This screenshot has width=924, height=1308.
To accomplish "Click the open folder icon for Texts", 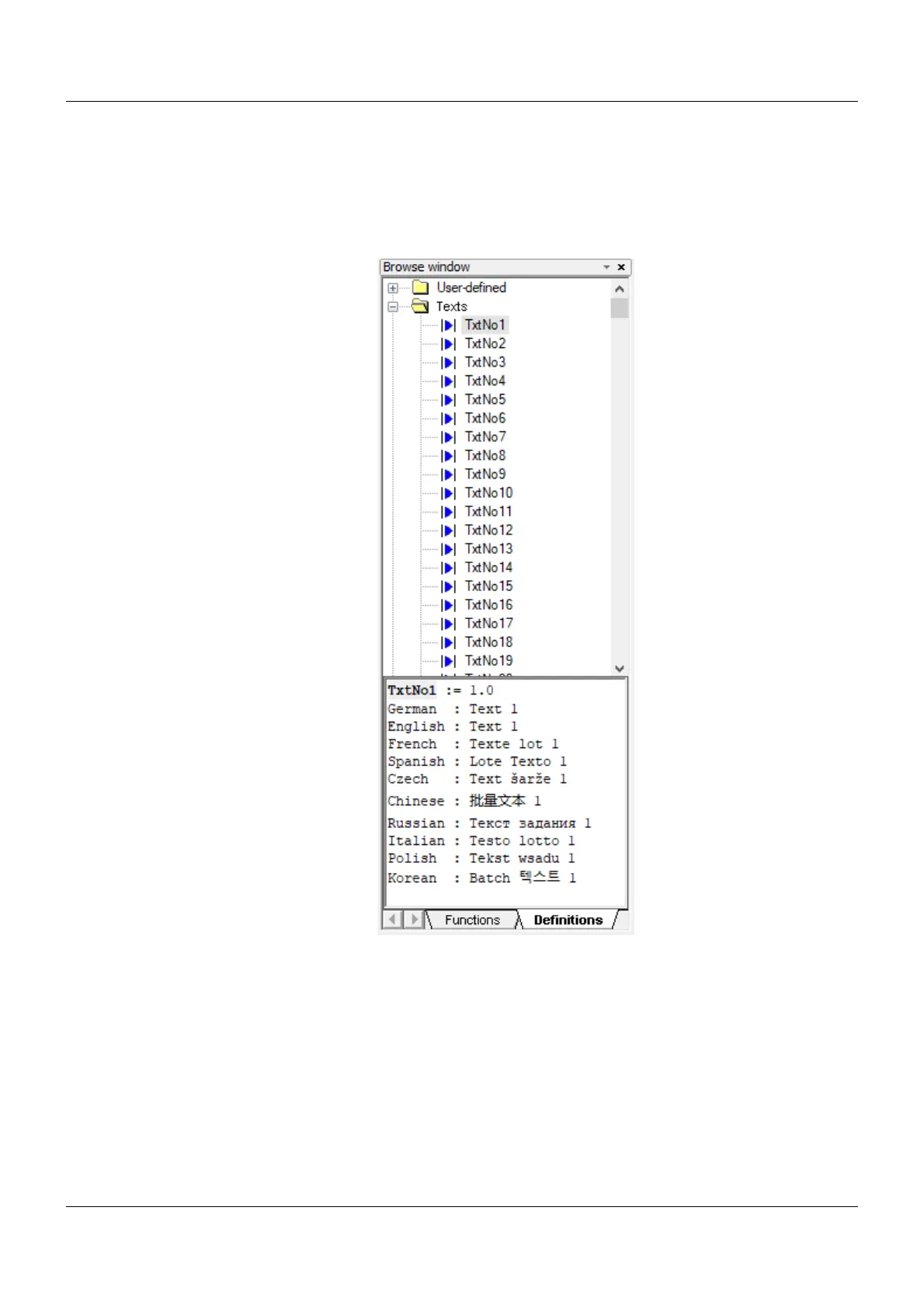I will pos(420,307).
